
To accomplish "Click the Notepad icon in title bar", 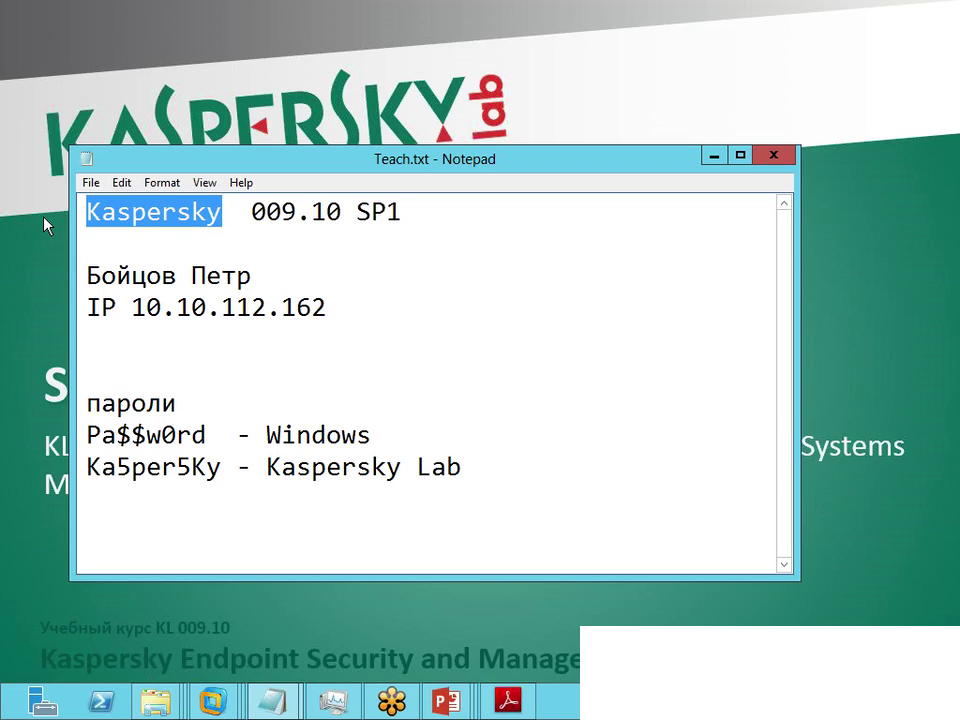I will 87,159.
